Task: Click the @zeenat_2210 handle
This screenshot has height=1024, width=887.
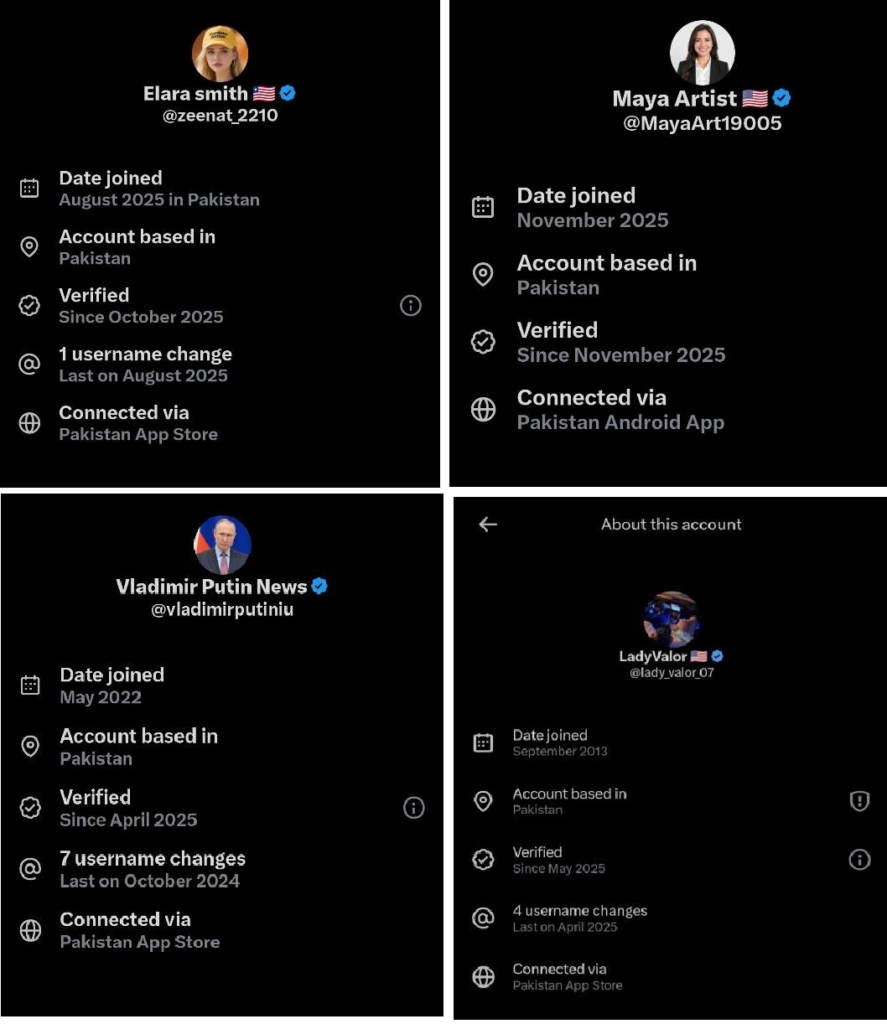Action: point(220,115)
